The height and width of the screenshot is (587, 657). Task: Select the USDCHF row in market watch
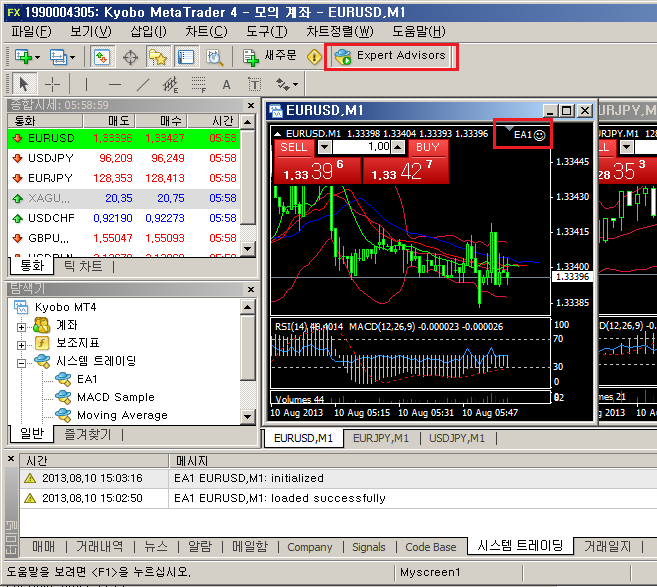[x=124, y=218]
